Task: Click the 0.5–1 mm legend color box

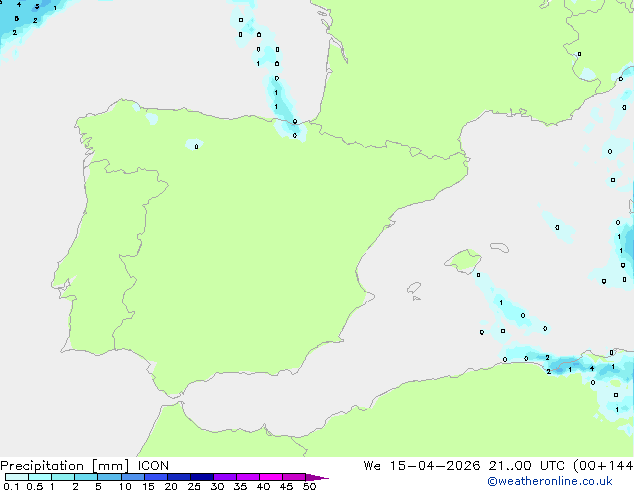Action: (40, 477)
